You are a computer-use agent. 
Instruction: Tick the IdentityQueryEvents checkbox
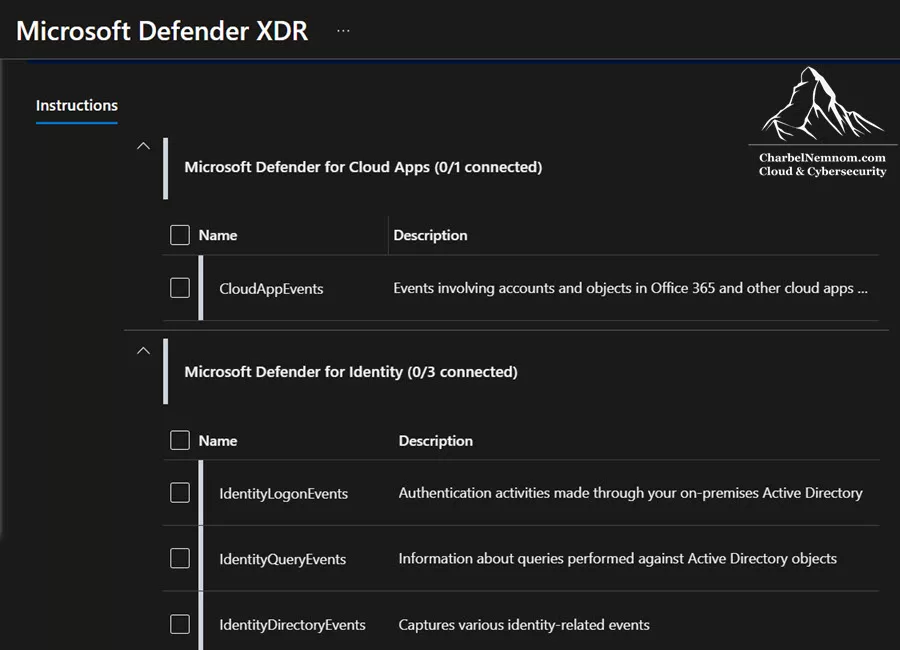point(180,558)
